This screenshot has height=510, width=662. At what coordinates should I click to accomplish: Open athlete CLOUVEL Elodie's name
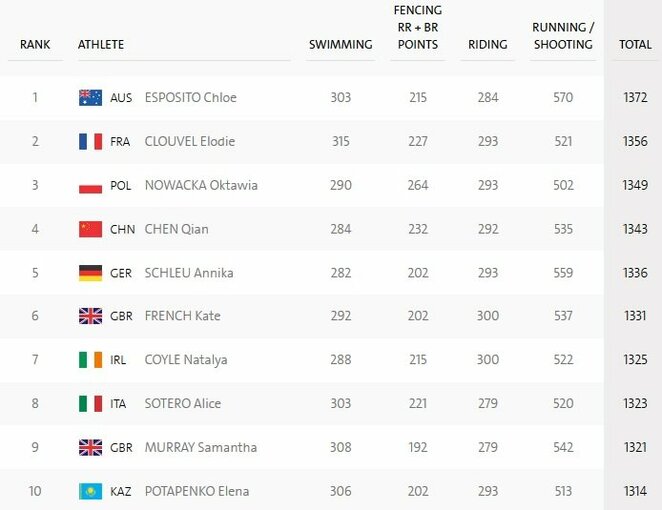click(190, 141)
